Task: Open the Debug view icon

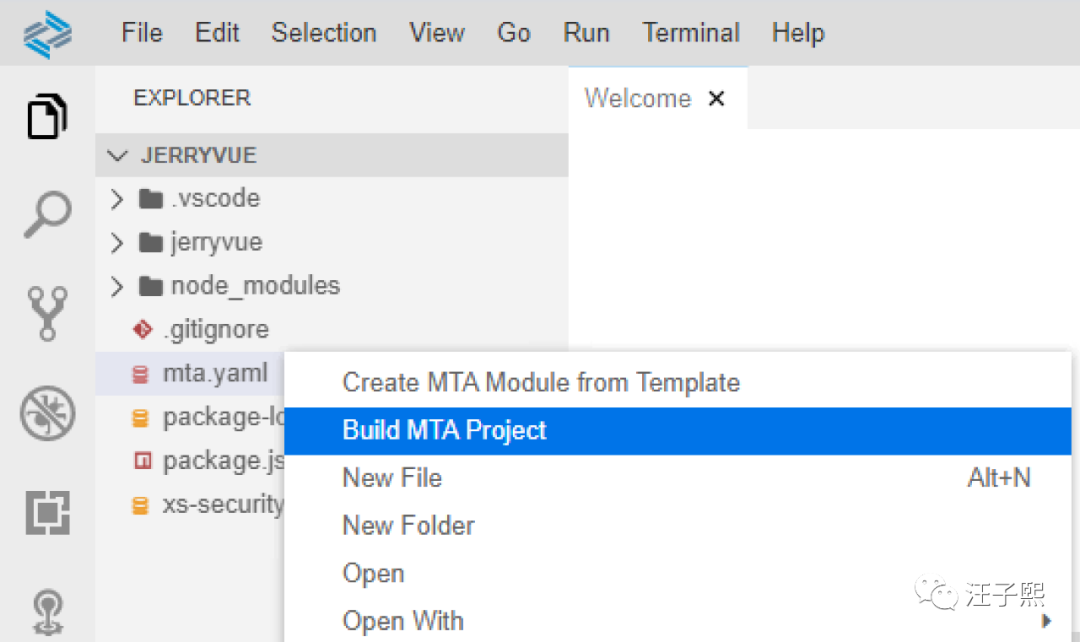Action: pos(47,414)
